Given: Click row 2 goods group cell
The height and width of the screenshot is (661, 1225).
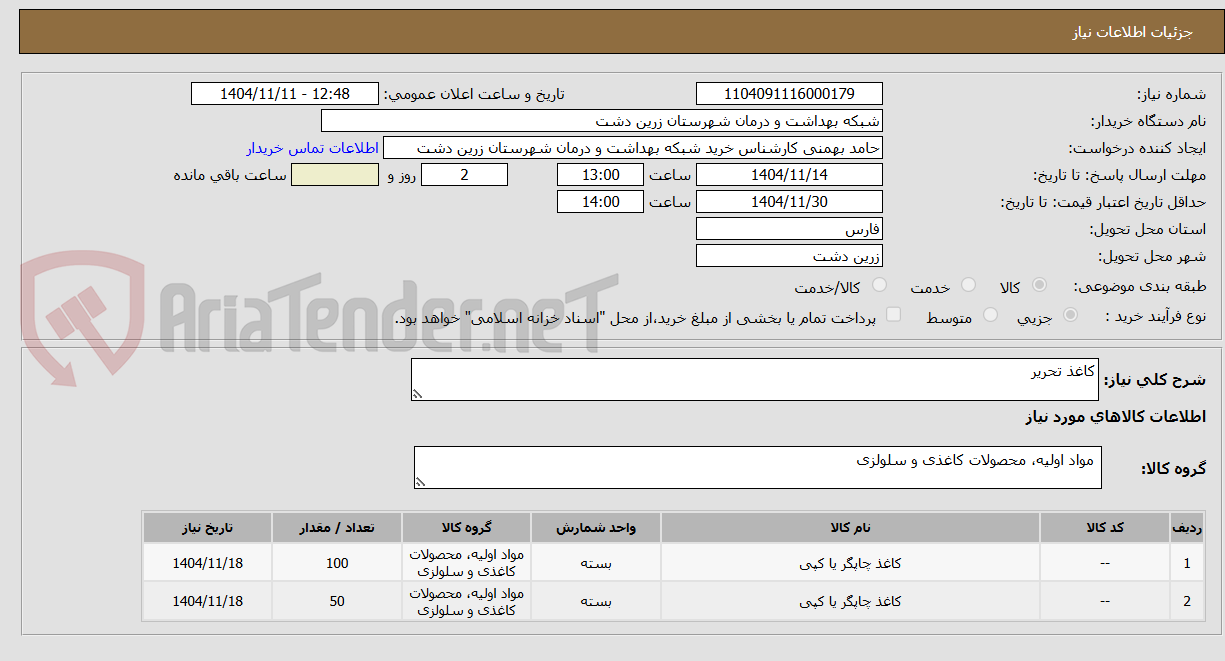Looking at the screenshot, I should click(467, 601).
